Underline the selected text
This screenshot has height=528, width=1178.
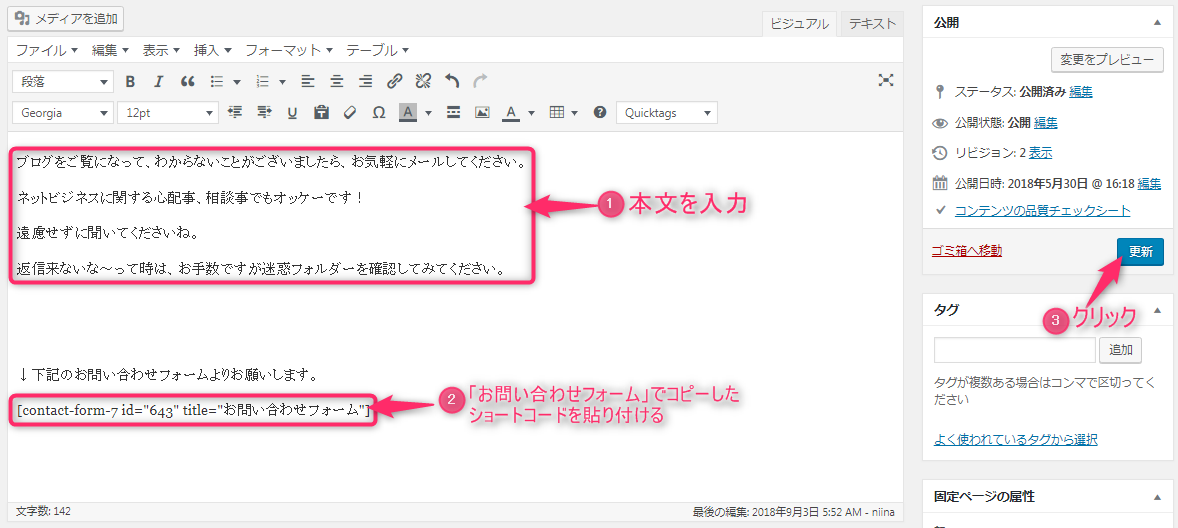(292, 113)
